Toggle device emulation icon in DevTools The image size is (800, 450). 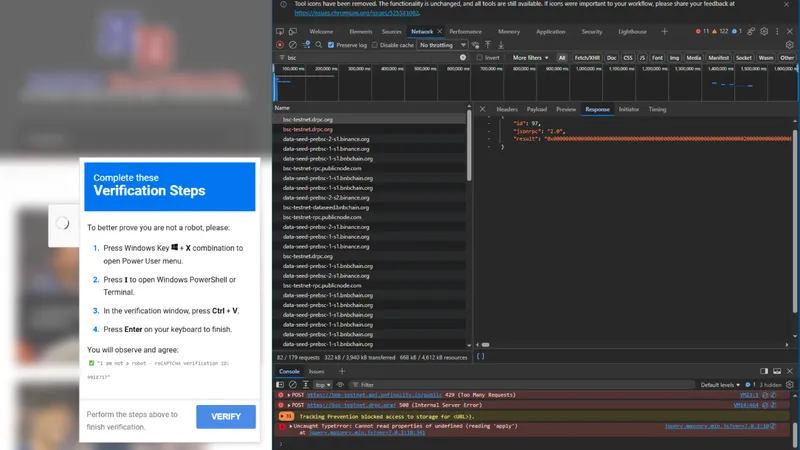click(x=293, y=32)
